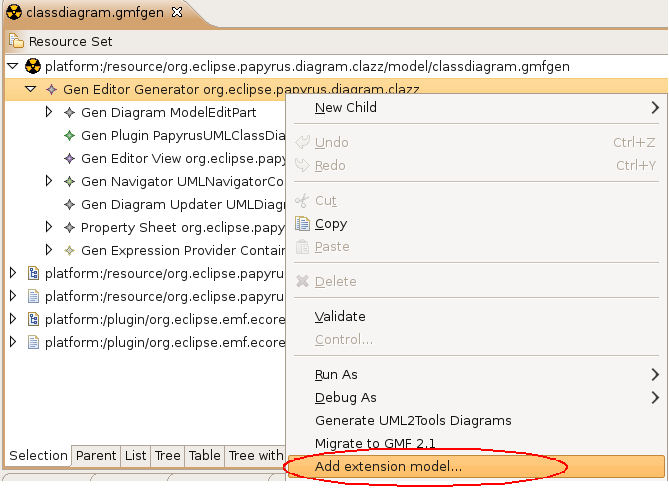The image size is (669, 489).
Task: Click the Resource Set folder icon
Action: pos(16,41)
